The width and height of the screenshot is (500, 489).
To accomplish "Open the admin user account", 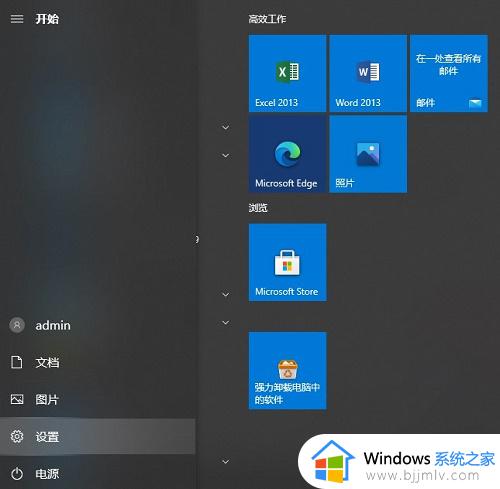I will (x=97, y=325).
